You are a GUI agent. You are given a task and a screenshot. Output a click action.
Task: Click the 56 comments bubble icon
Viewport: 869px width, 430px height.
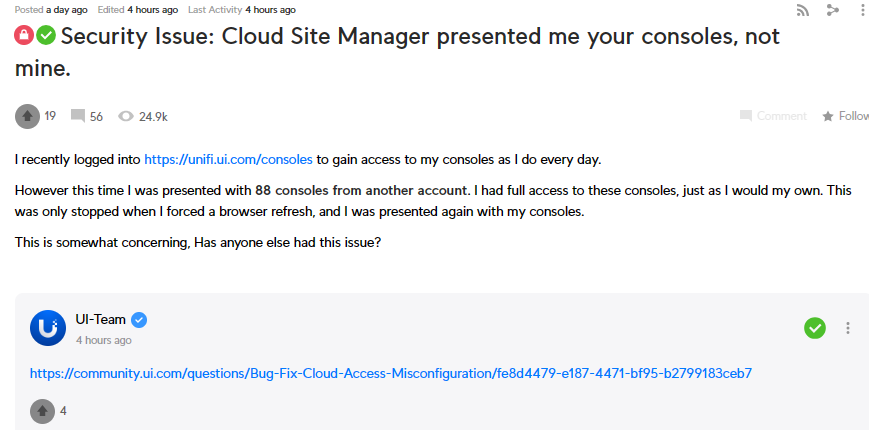coord(78,116)
